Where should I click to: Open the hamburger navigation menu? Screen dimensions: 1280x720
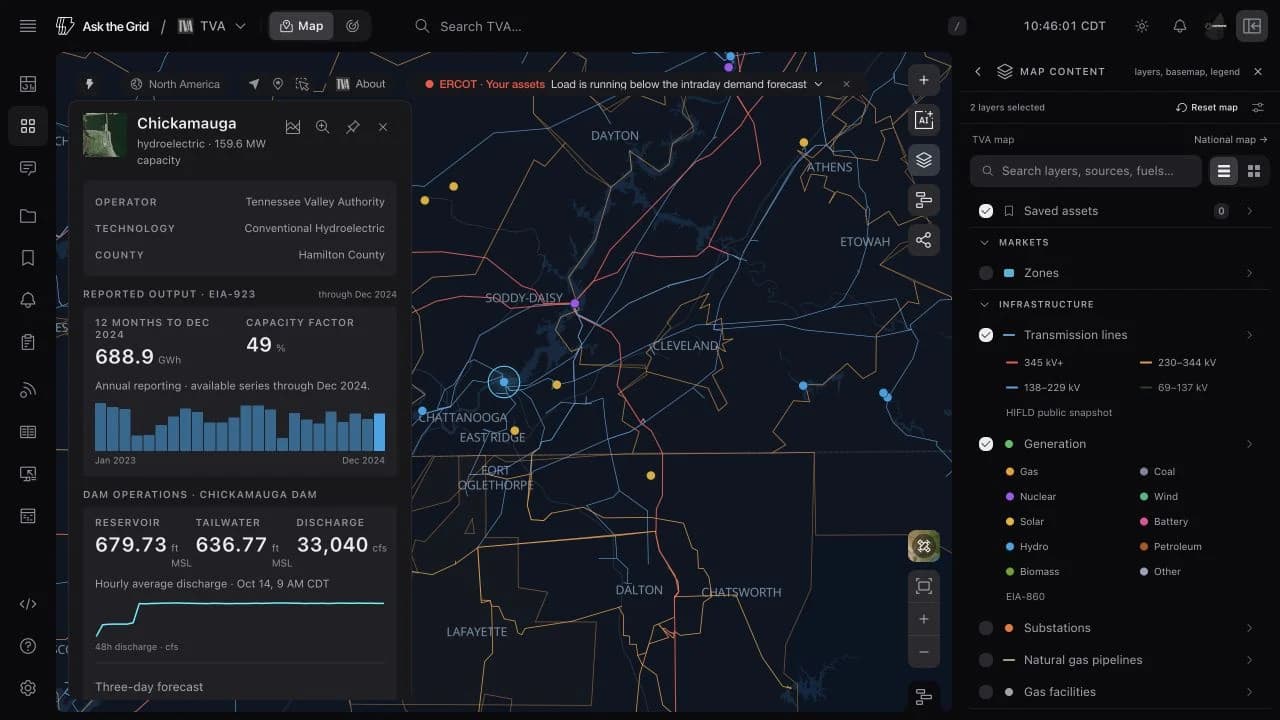(x=28, y=26)
